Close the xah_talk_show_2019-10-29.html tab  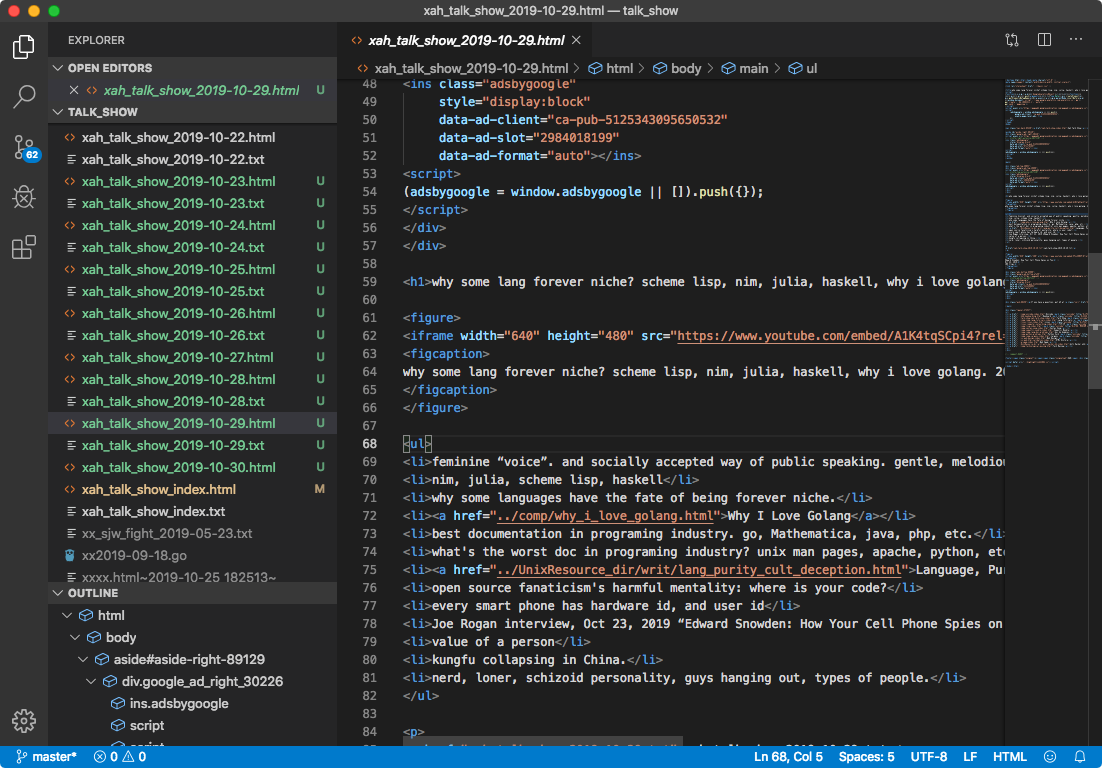tap(576, 40)
